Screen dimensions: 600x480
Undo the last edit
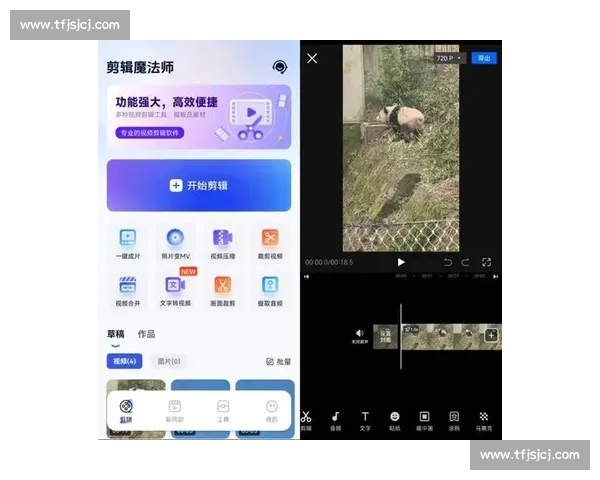448,262
